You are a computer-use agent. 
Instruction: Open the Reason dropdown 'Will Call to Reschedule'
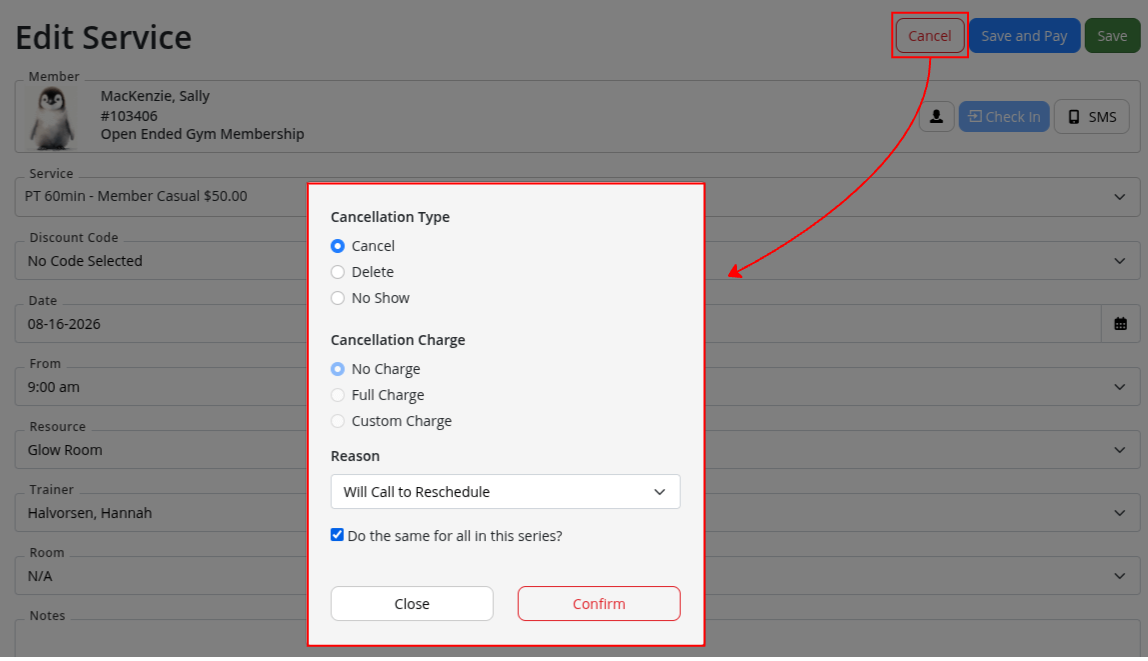coord(505,492)
